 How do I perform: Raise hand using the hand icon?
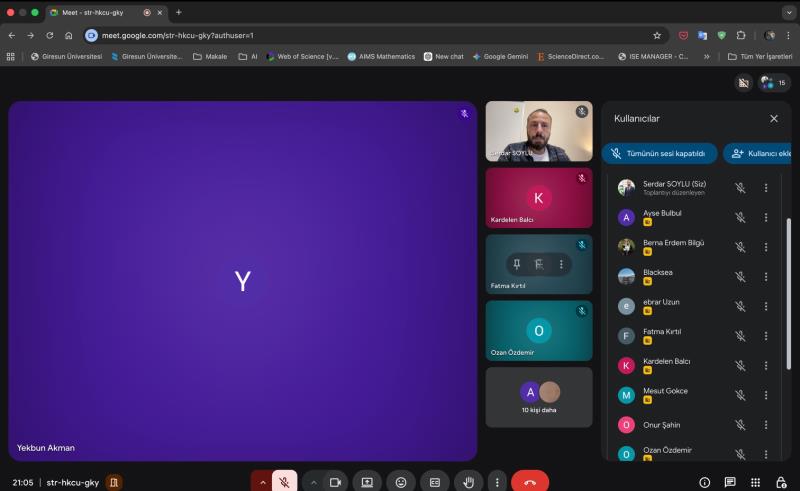[x=468, y=482]
